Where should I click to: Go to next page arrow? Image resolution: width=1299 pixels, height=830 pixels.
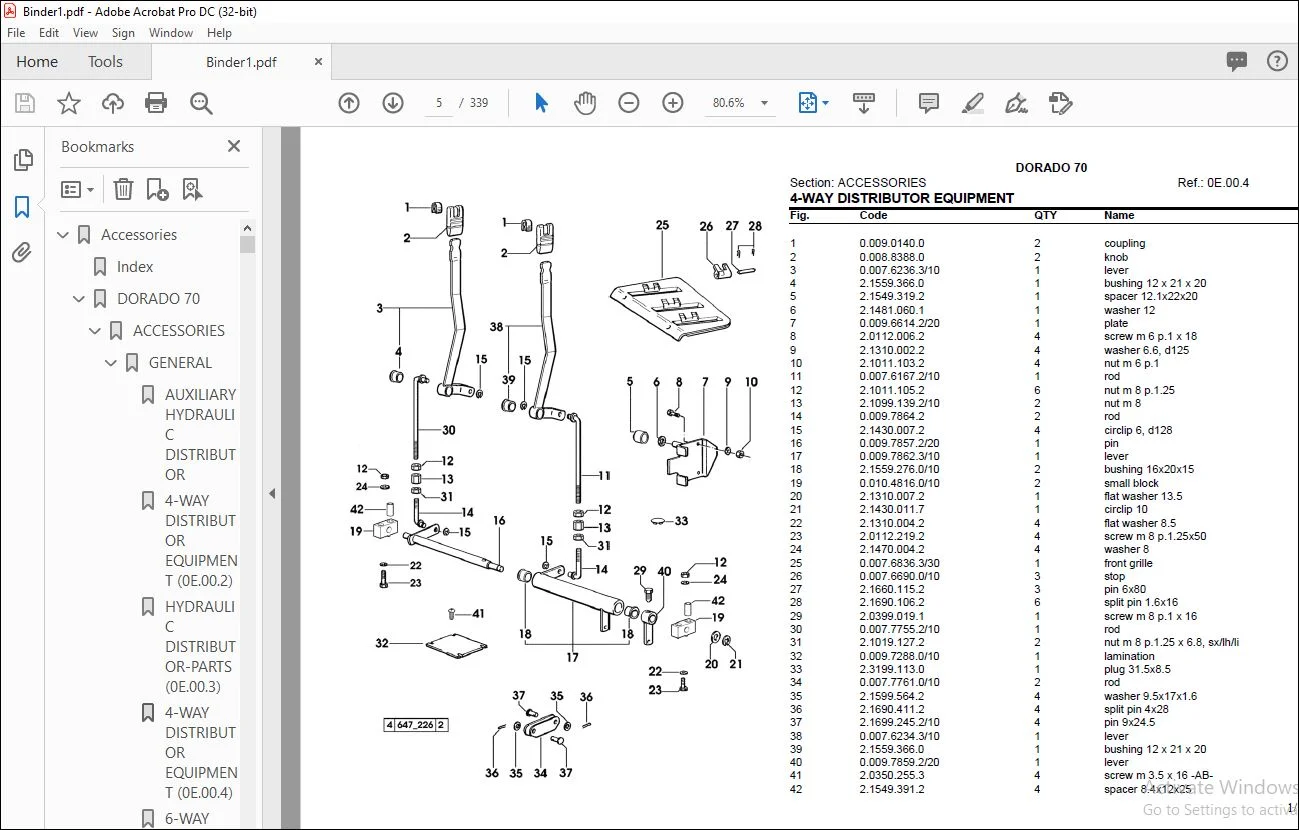[393, 103]
